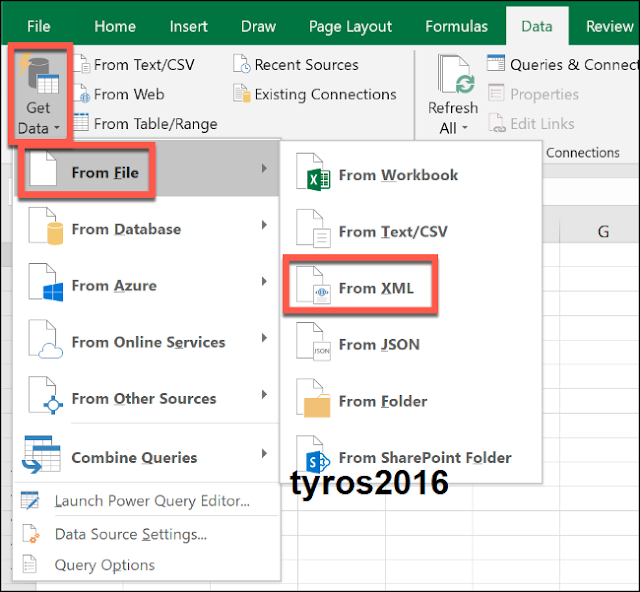
Task: Switch to the Page Layout tab
Action: [x=350, y=27]
